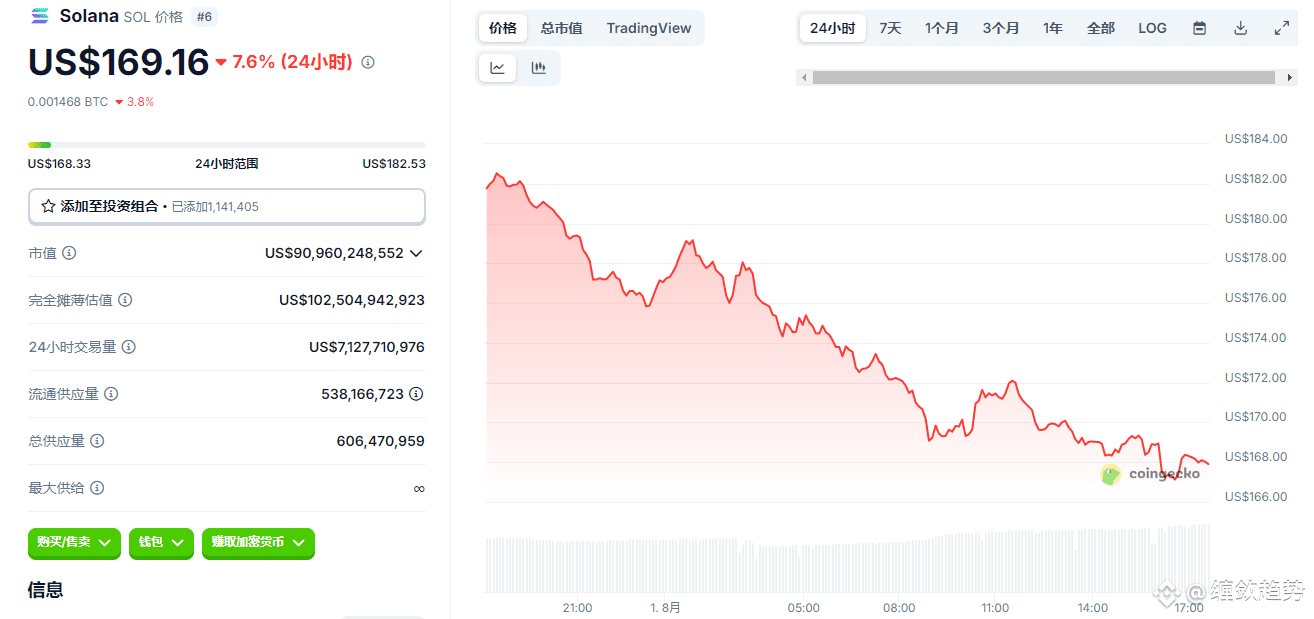Show info for 完全摊薄估值
Image resolution: width=1314 pixels, height=619 pixels.
(x=125, y=300)
